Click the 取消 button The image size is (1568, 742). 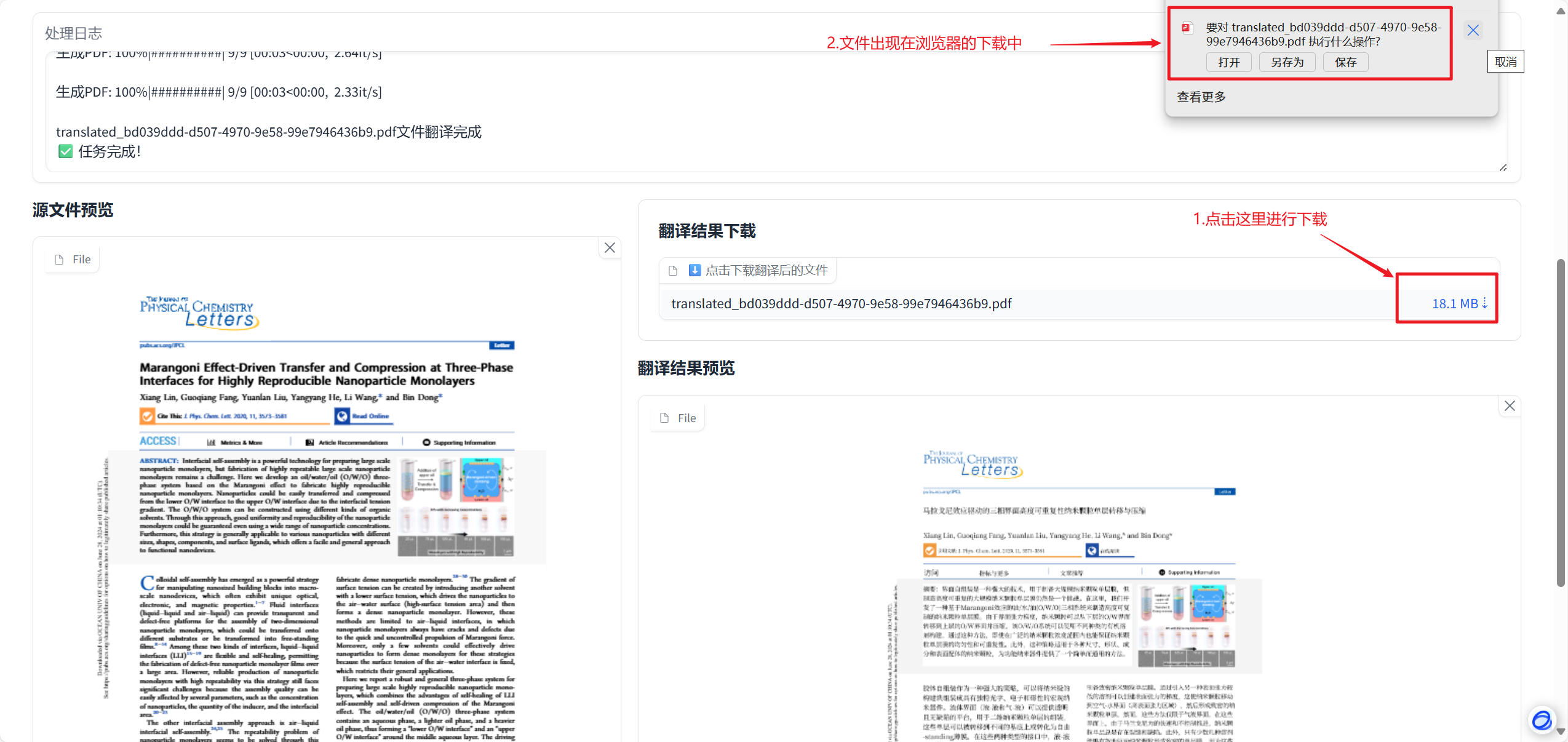[1505, 62]
